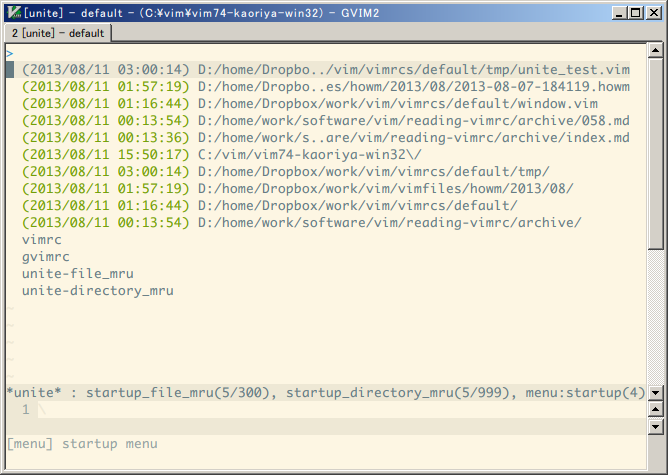Click the blue > prompt marker

point(10,54)
